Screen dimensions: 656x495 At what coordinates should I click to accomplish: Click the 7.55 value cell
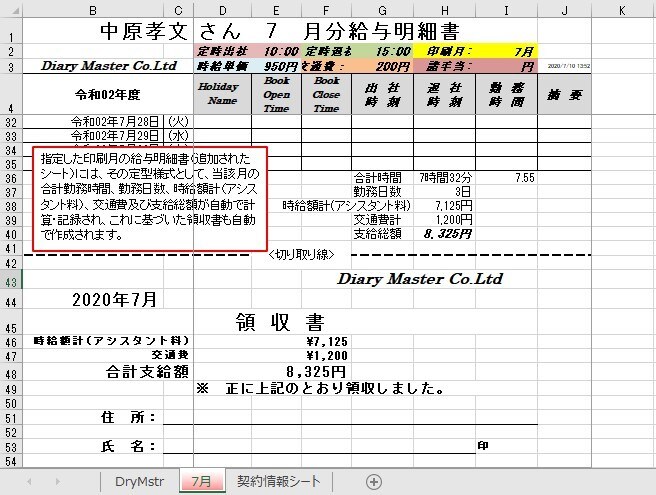506,178
